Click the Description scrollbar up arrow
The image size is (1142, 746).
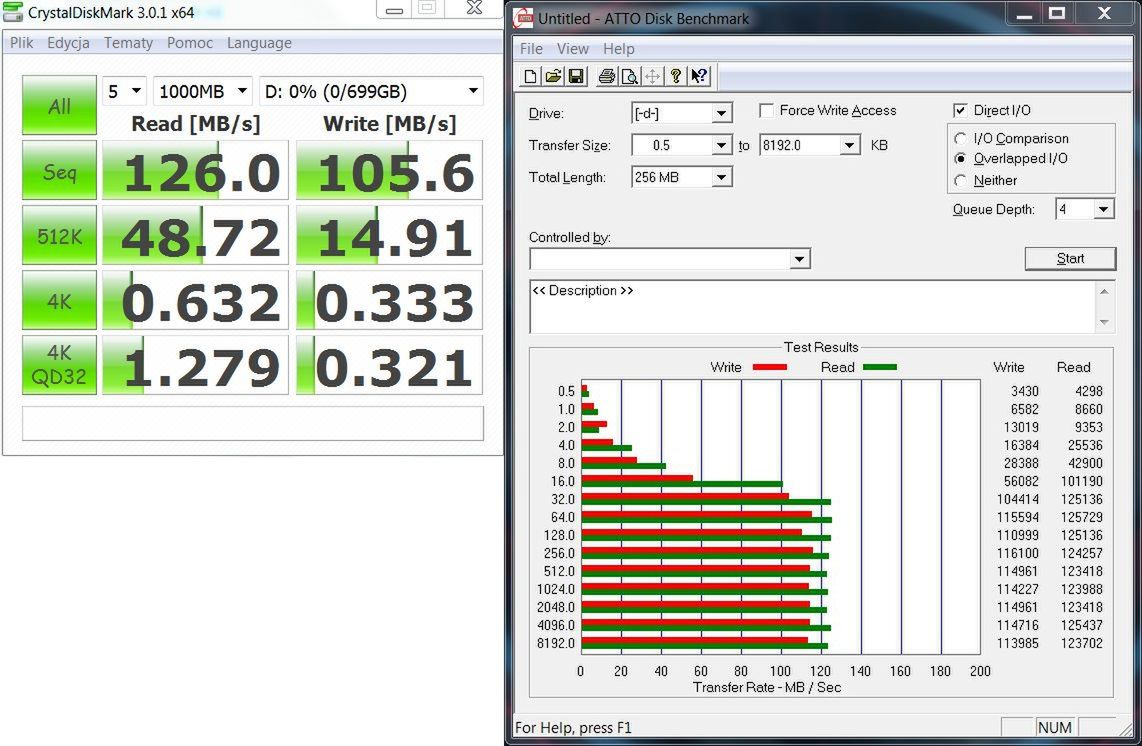(x=1104, y=291)
